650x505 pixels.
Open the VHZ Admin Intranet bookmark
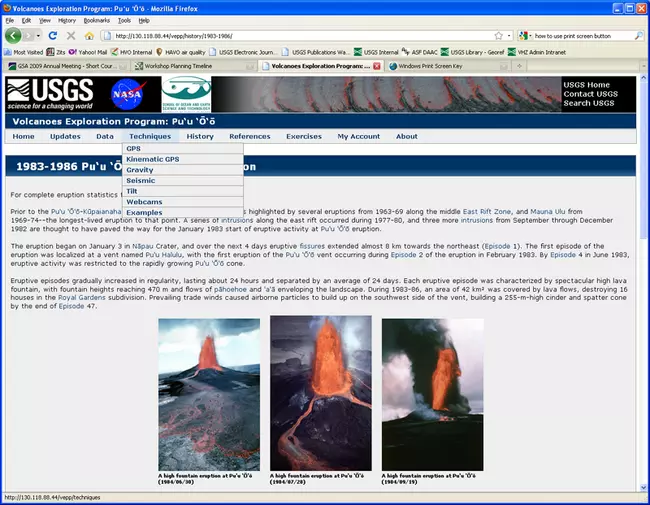(x=537, y=52)
